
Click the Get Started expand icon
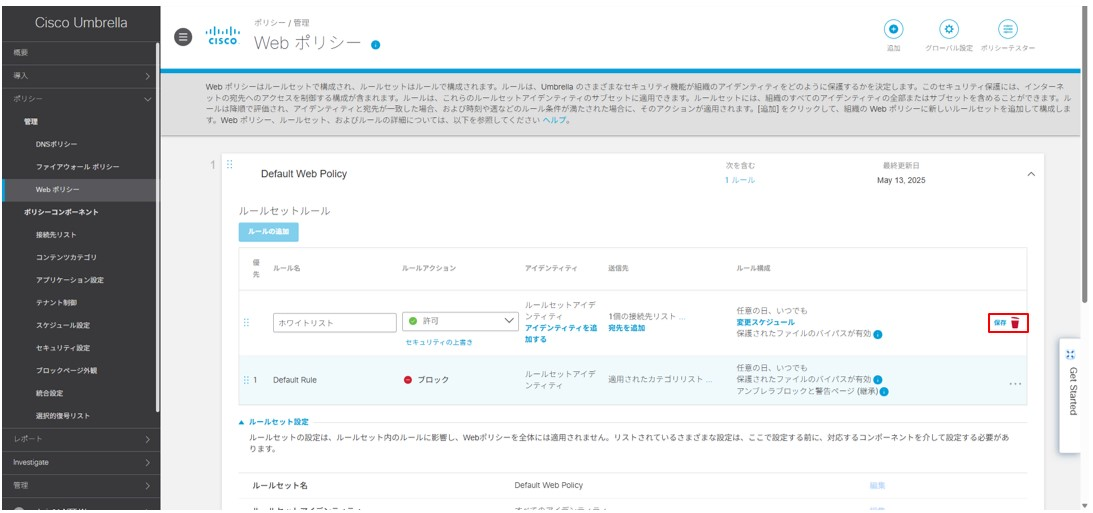point(1071,355)
